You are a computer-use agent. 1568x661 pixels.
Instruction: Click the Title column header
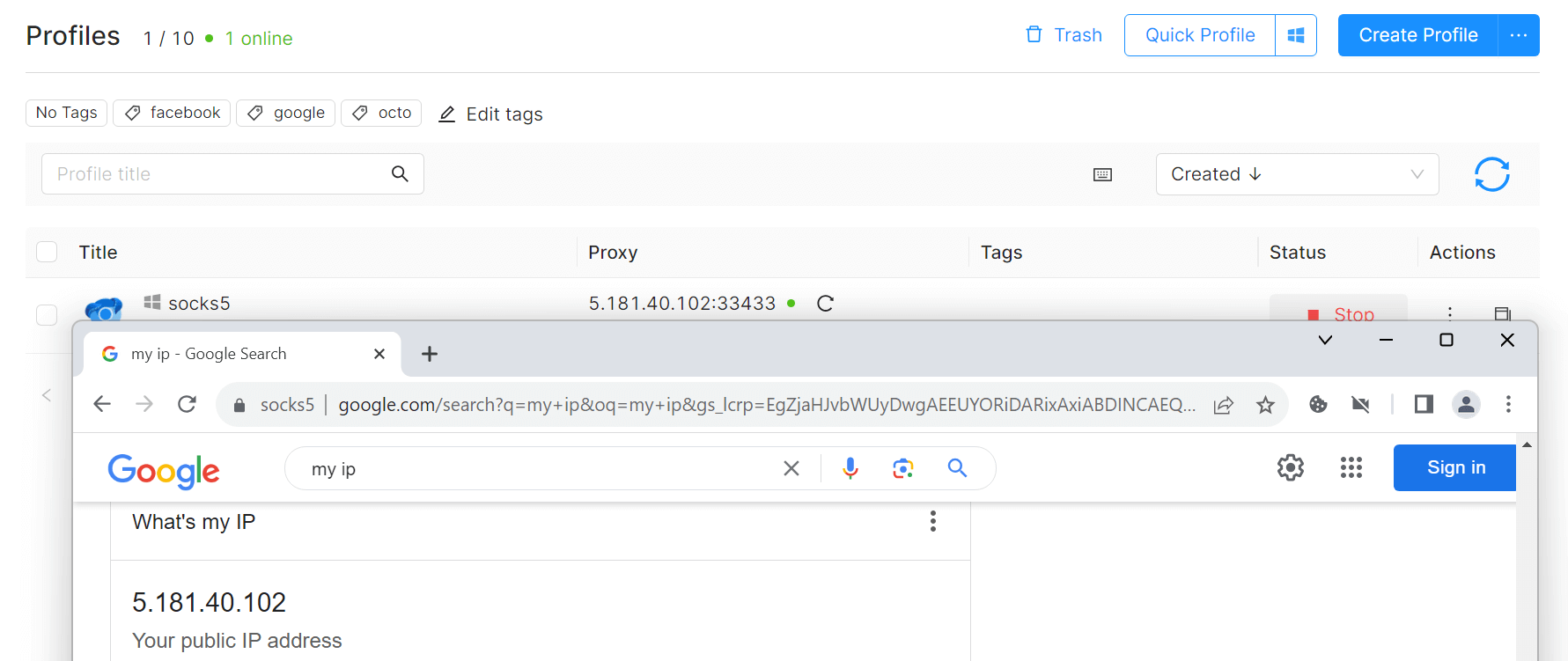point(98,253)
